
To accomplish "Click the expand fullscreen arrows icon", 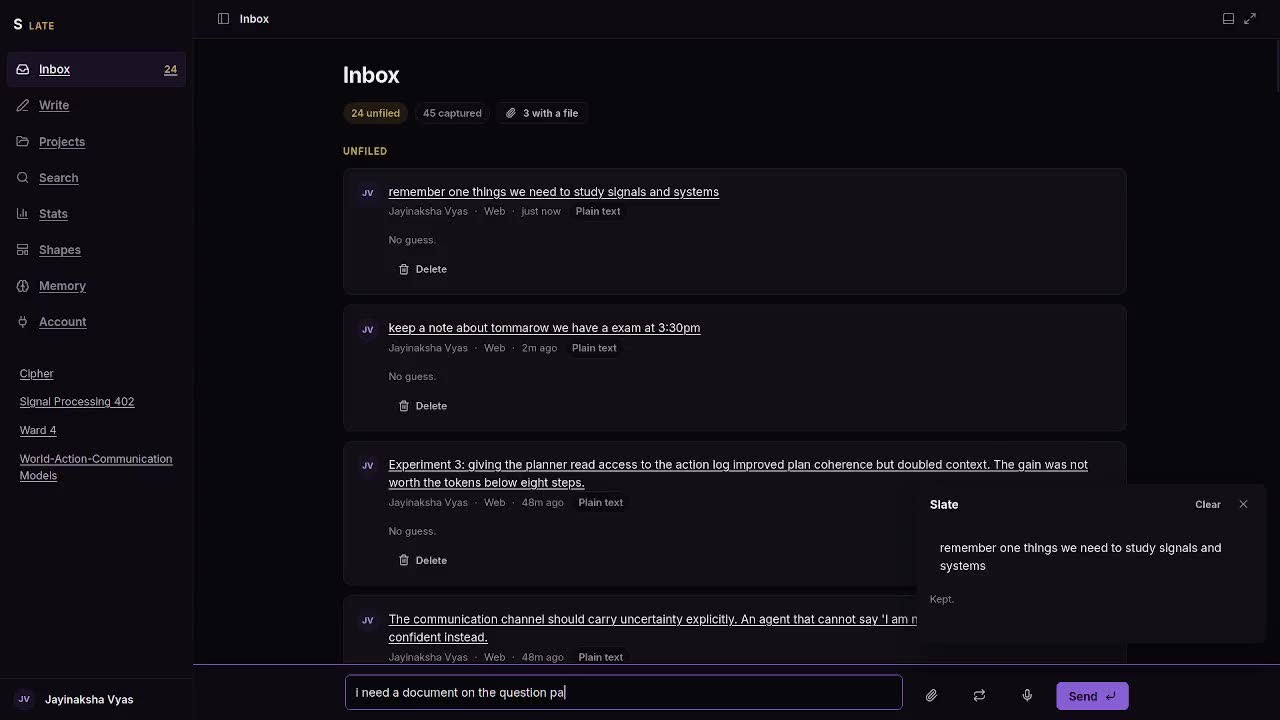I will (1250, 18).
